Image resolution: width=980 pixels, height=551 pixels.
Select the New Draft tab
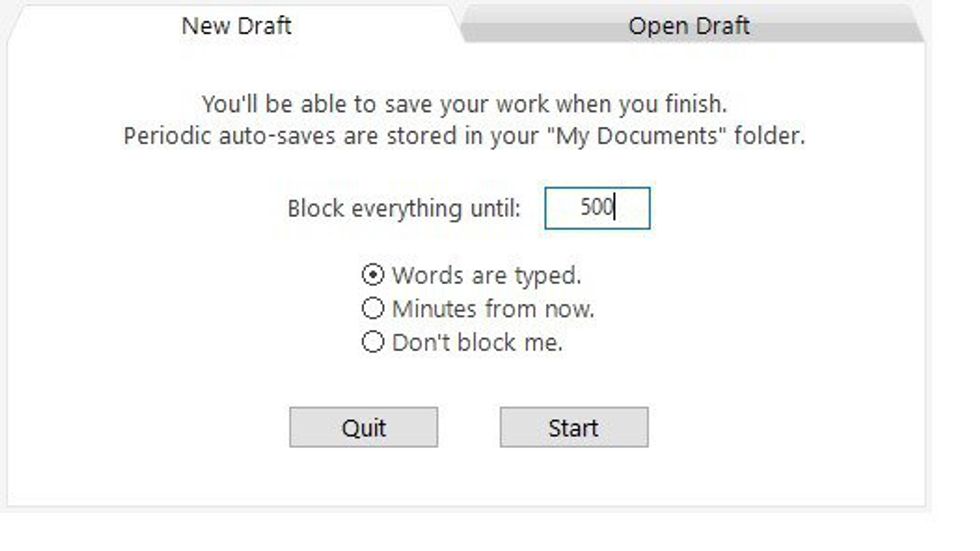(236, 26)
